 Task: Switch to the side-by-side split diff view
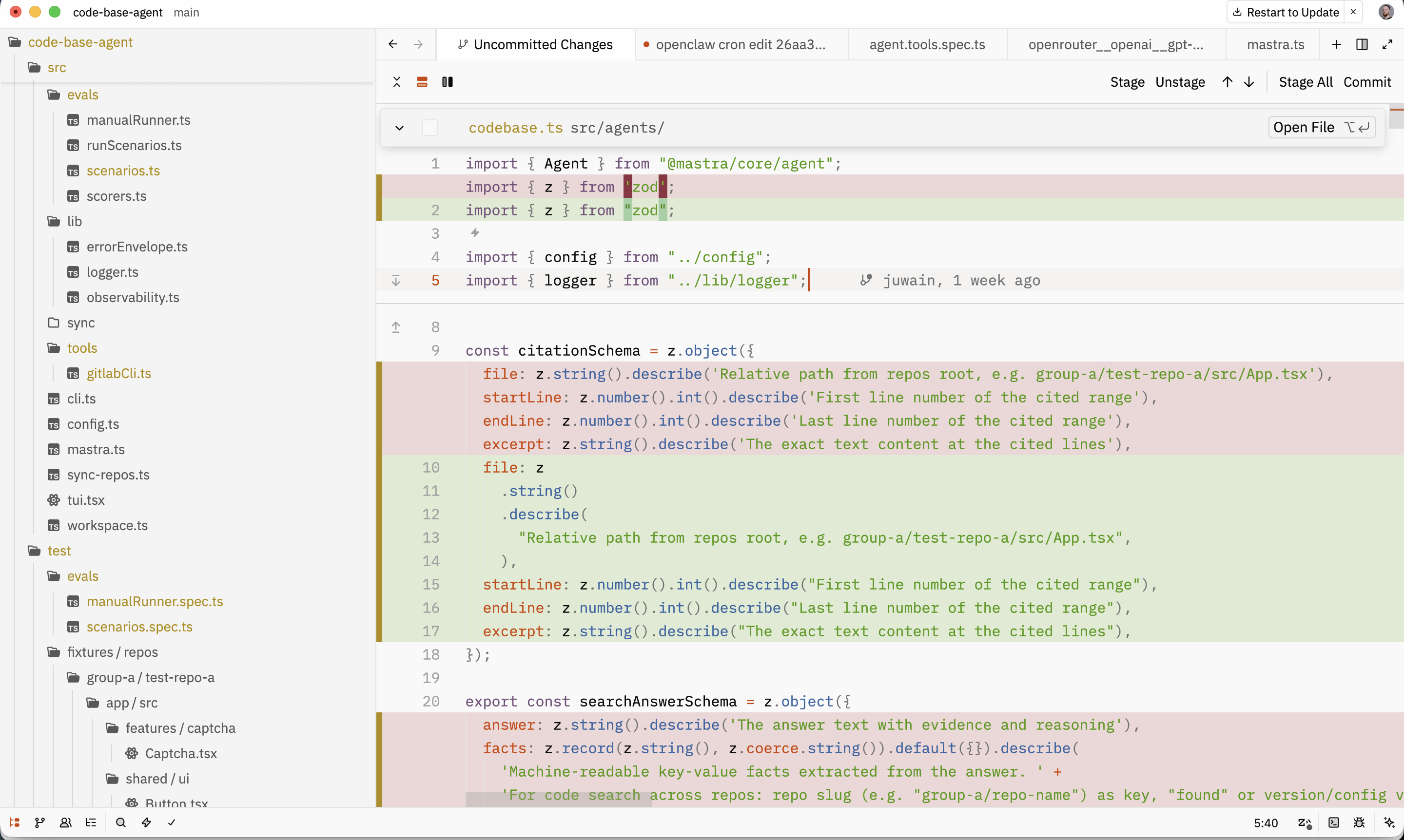click(448, 82)
